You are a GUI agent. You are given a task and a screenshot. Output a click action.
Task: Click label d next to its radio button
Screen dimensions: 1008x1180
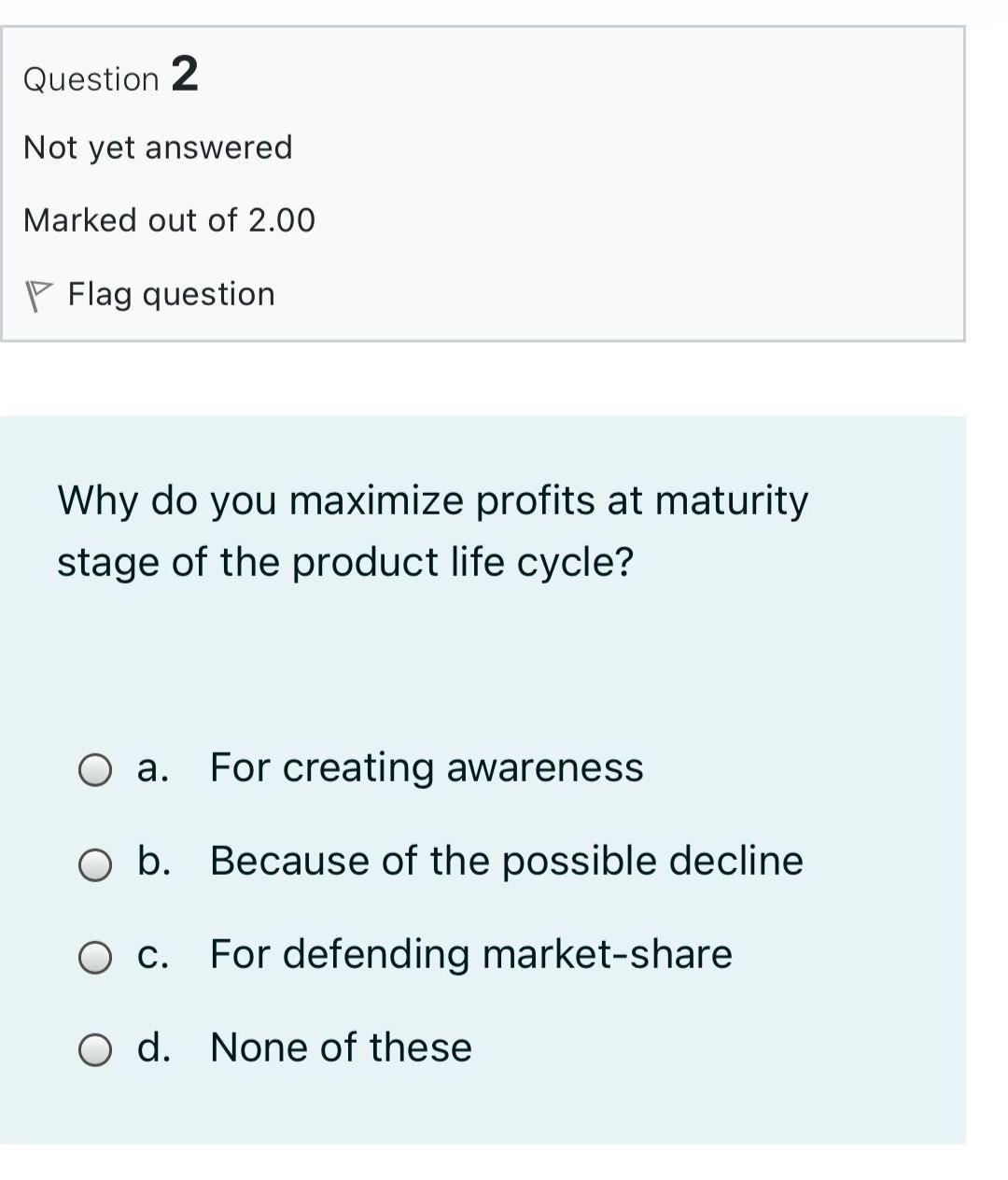click(154, 1047)
